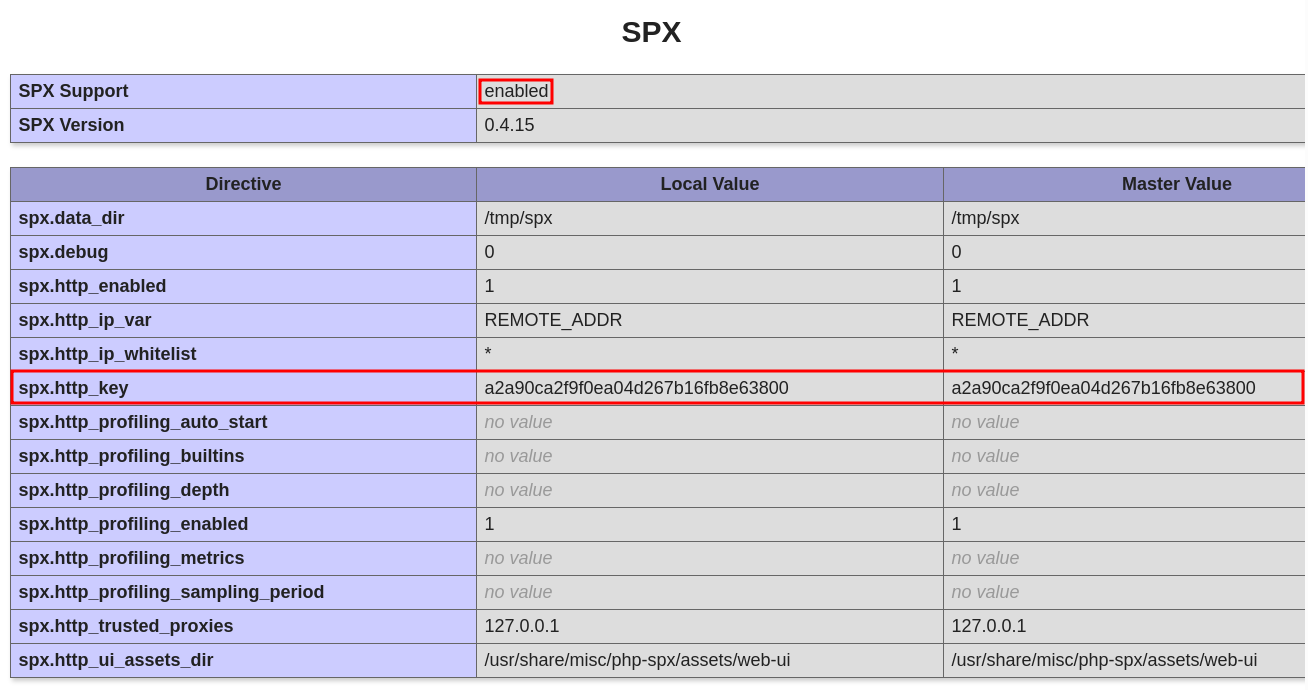This screenshot has width=1308, height=690.
Task: Click the master asterisk value of spx.http_ip_whitelist
Action: 955,353
